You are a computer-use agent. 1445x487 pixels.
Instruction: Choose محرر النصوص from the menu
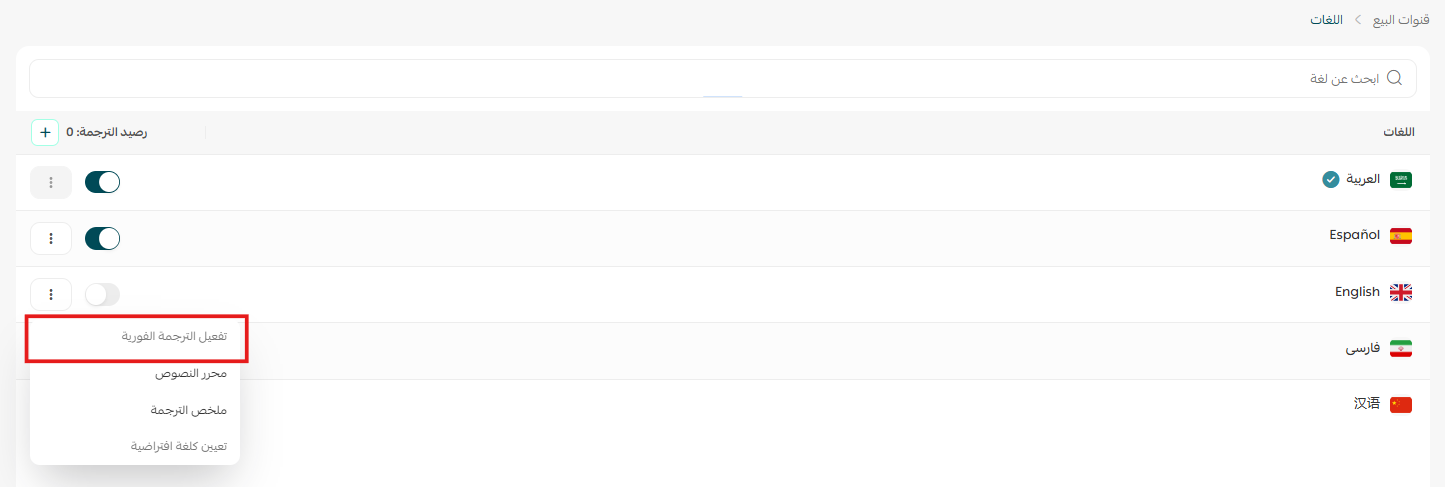pos(190,373)
